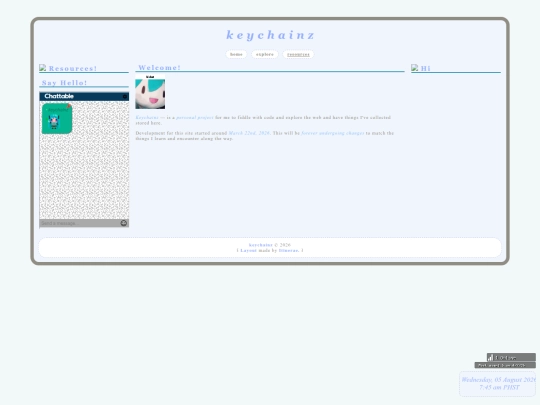Click the "Hi" right sidebar heading
This screenshot has width=540, height=405.
point(426,68)
